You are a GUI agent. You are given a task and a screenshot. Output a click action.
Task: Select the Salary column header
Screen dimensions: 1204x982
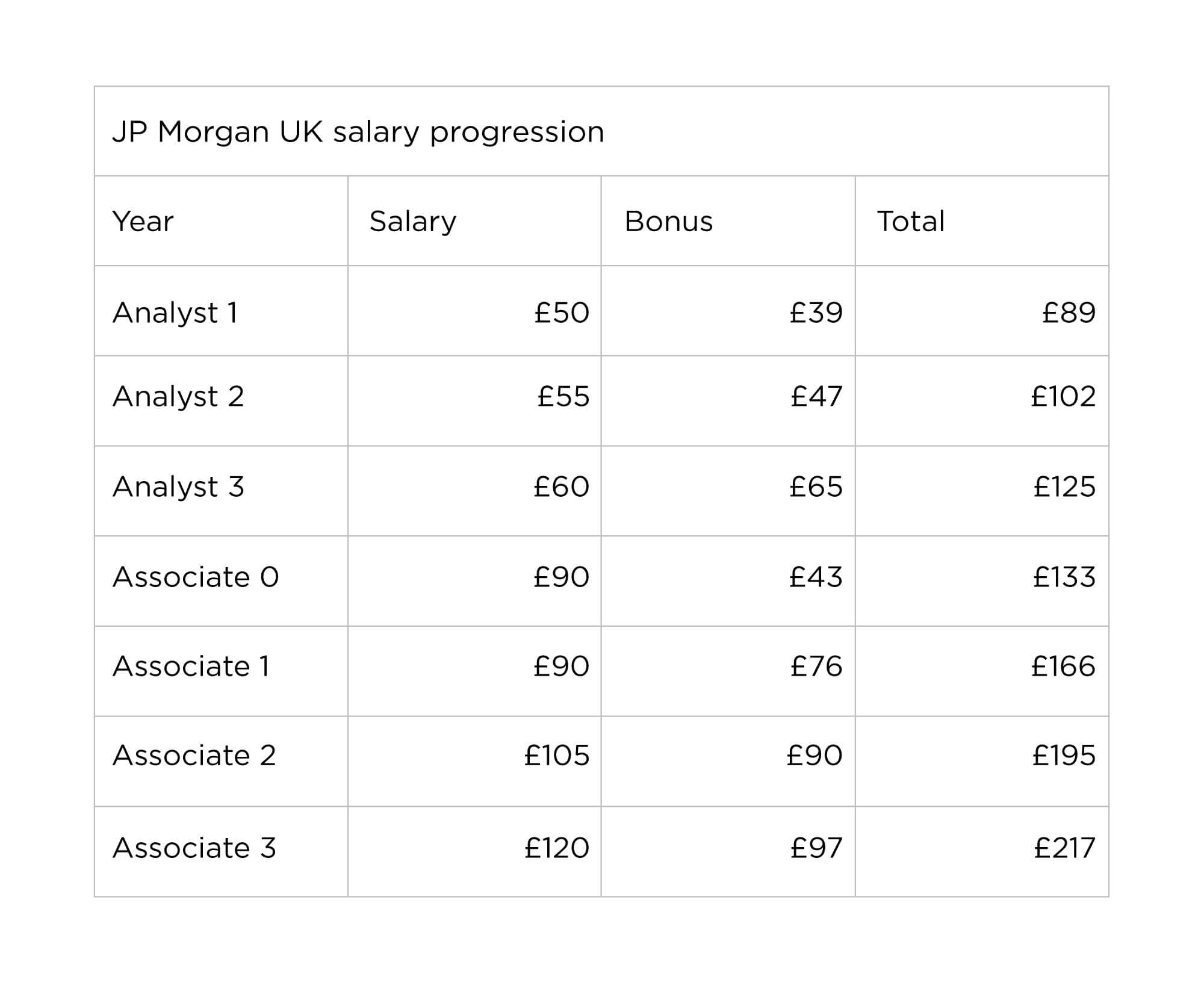pyautogui.click(x=413, y=222)
